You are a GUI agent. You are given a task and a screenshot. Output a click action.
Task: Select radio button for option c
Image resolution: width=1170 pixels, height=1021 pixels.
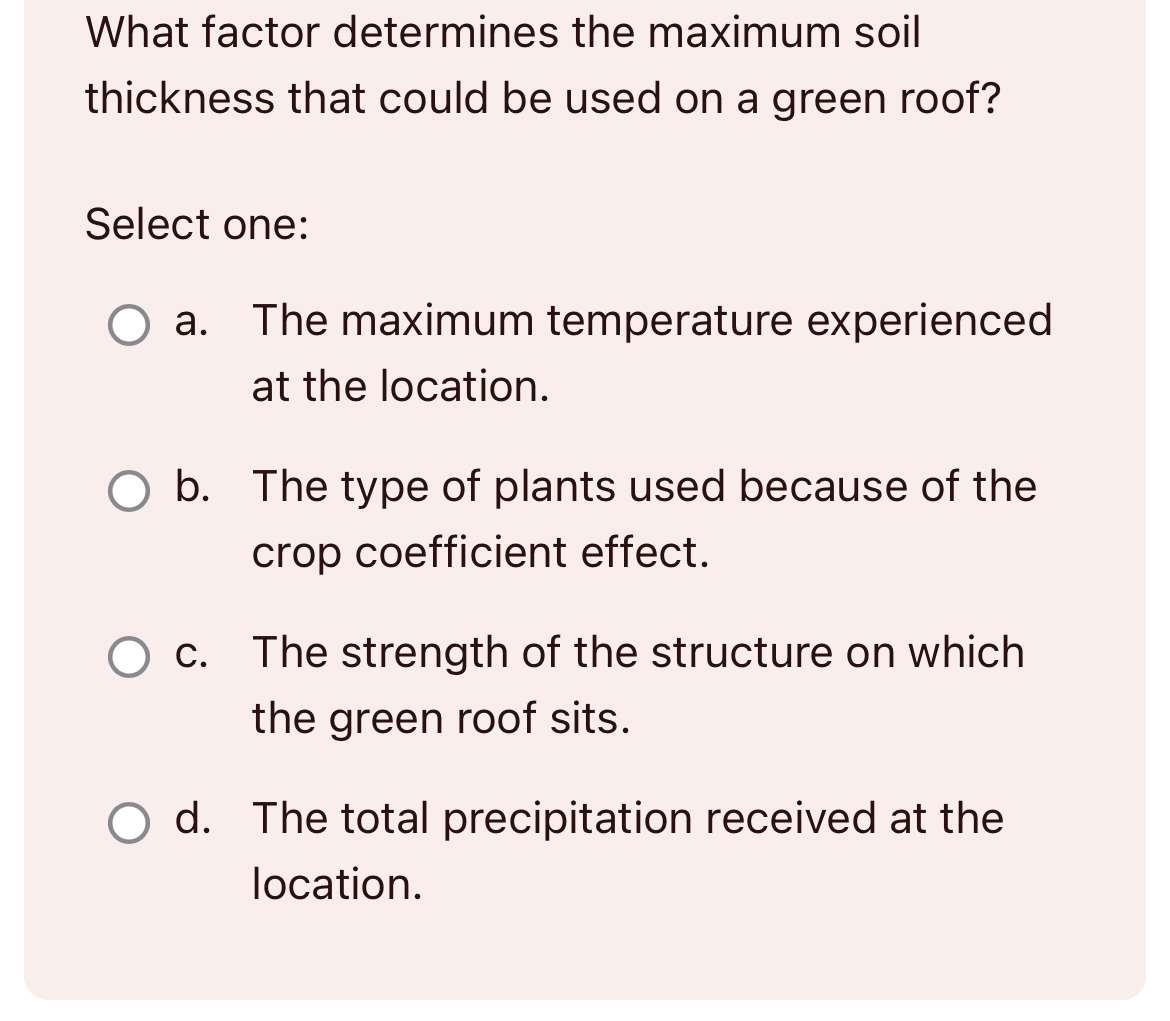tap(128, 656)
